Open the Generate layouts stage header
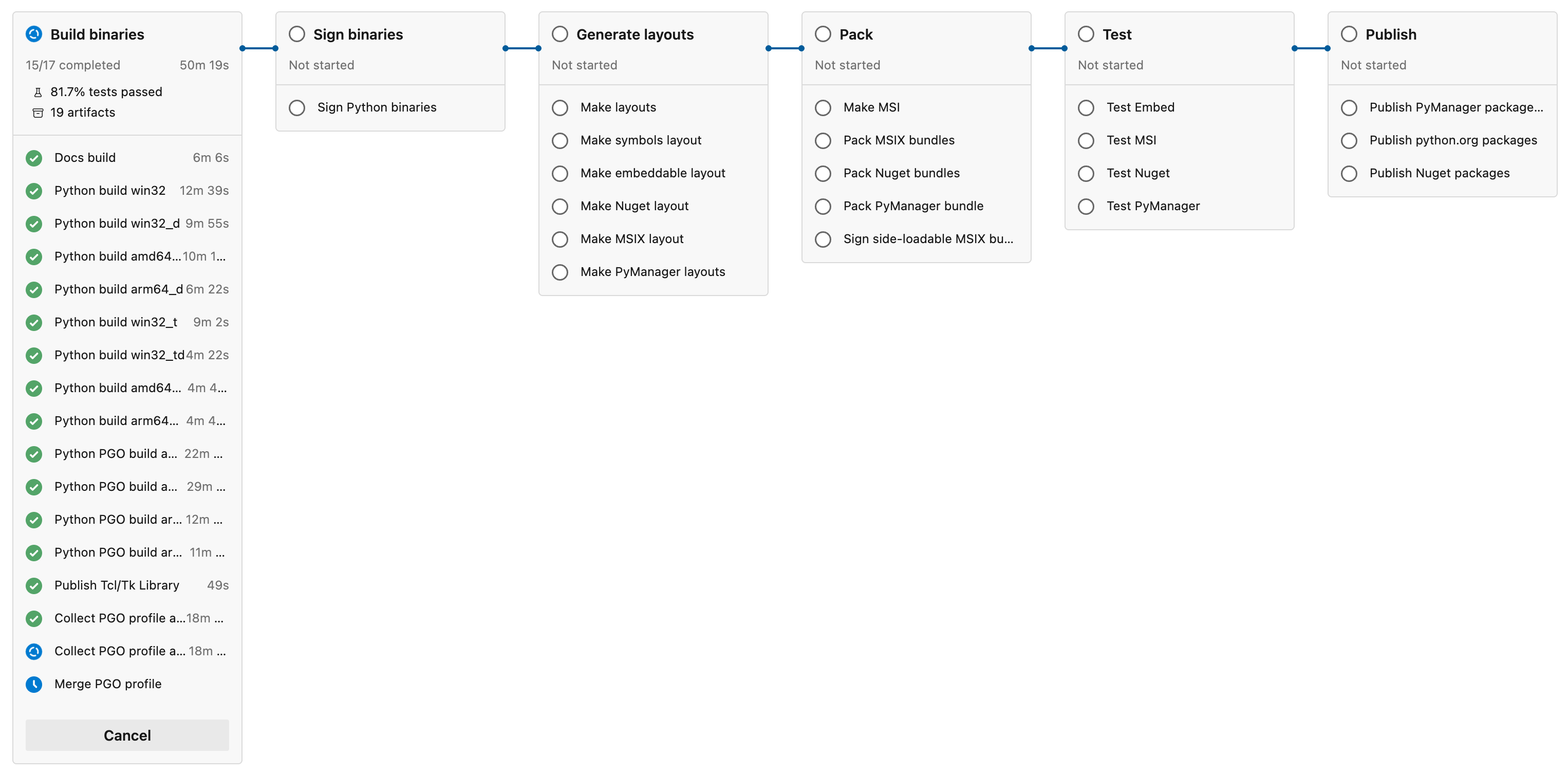Viewport: 1568px width, 773px height. pyautogui.click(x=635, y=35)
